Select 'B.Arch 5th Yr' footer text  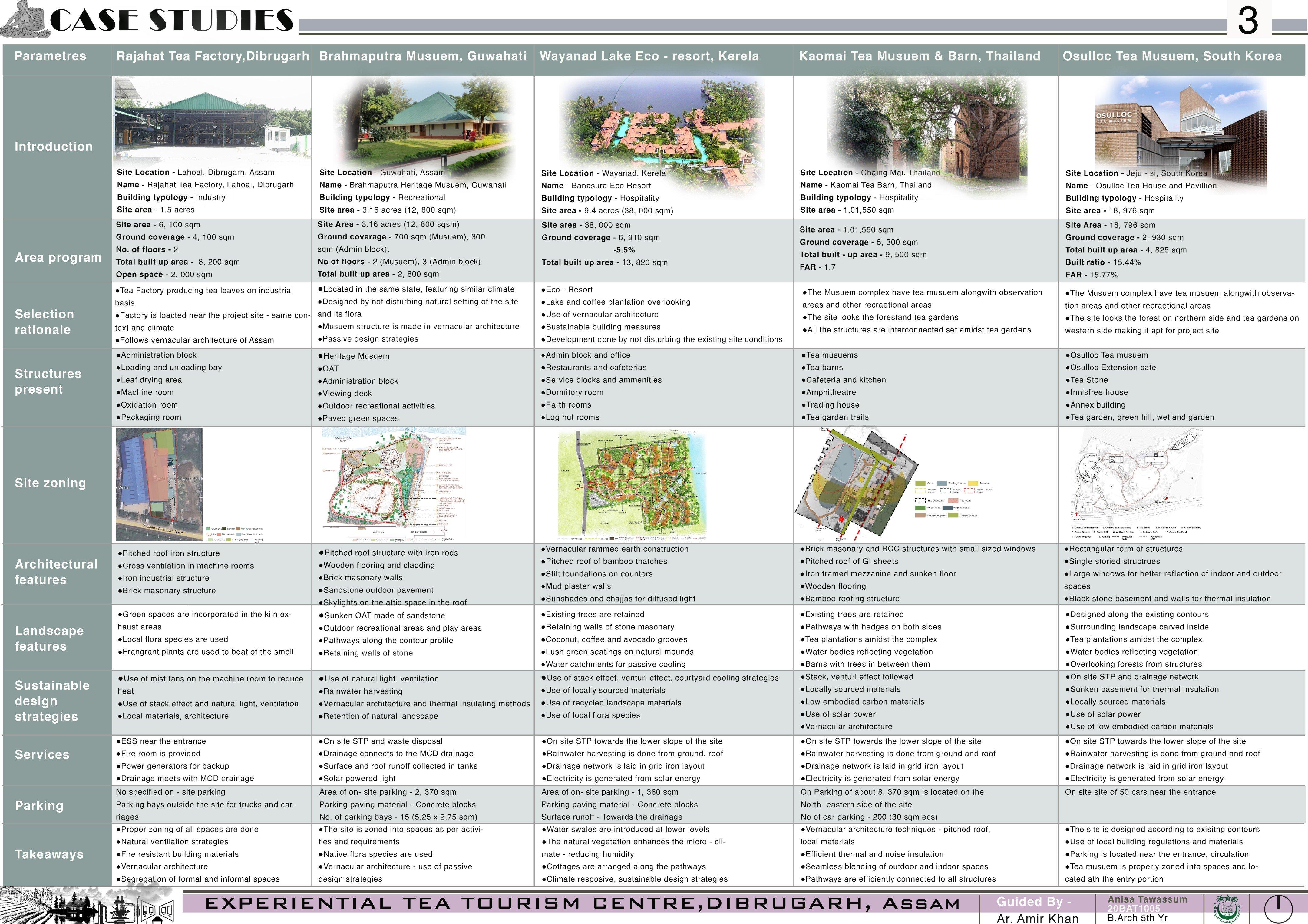click(x=1138, y=918)
